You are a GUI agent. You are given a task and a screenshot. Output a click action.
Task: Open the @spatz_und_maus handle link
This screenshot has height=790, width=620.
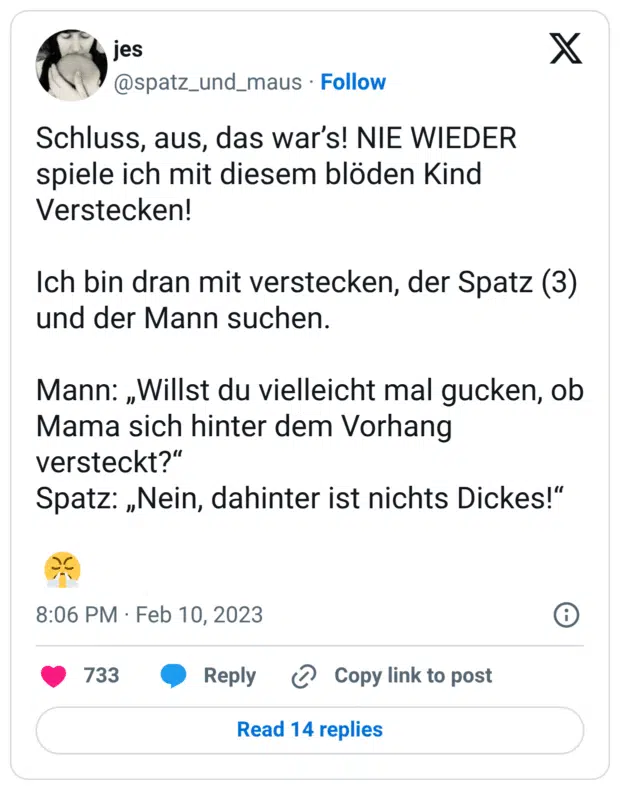[x=208, y=82]
